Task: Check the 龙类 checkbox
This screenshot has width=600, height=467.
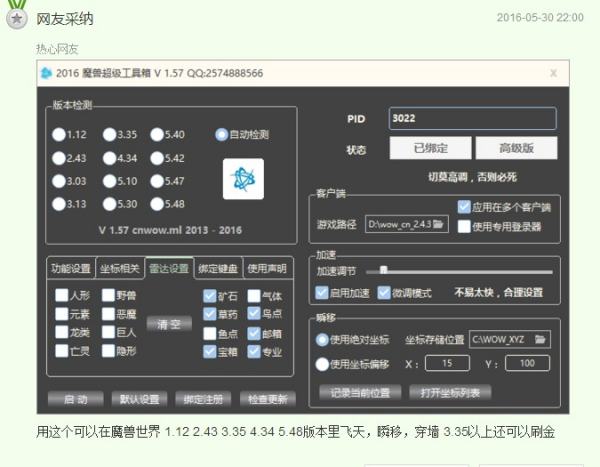Action: (62, 332)
